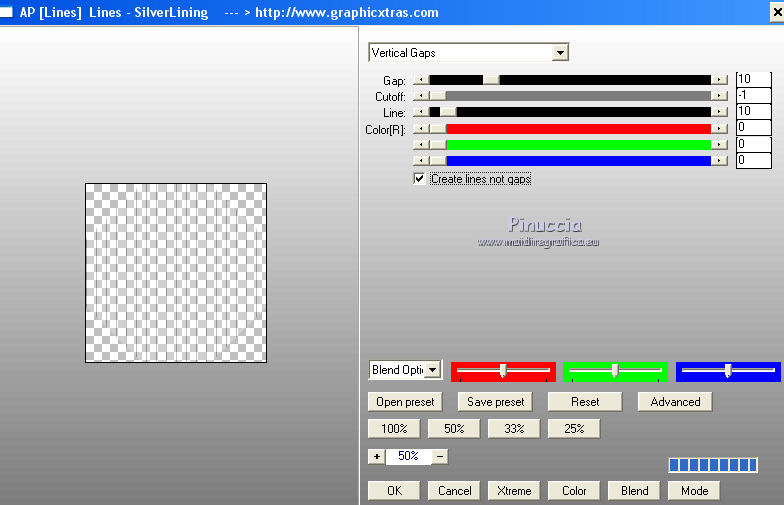
Task: Click the green color slider left arrow
Action: 421,144
